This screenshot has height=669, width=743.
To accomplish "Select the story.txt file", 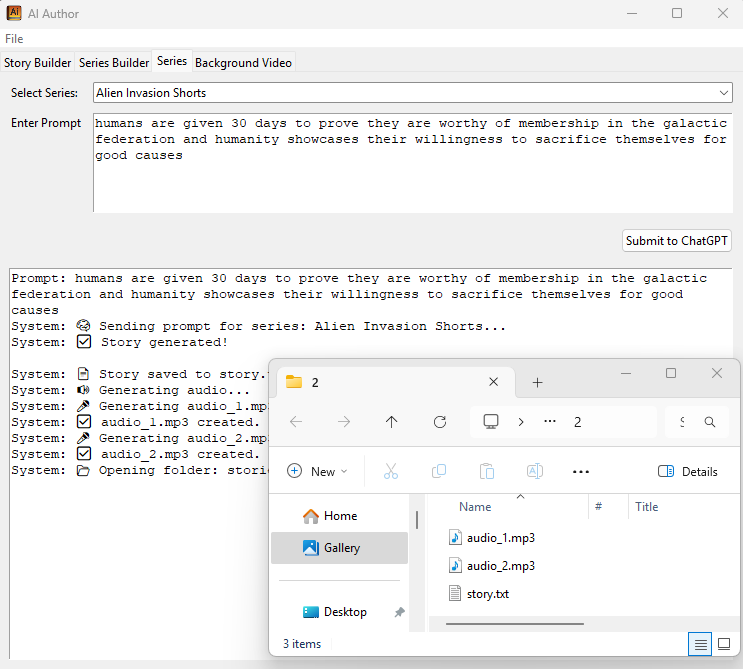I will click(x=488, y=594).
